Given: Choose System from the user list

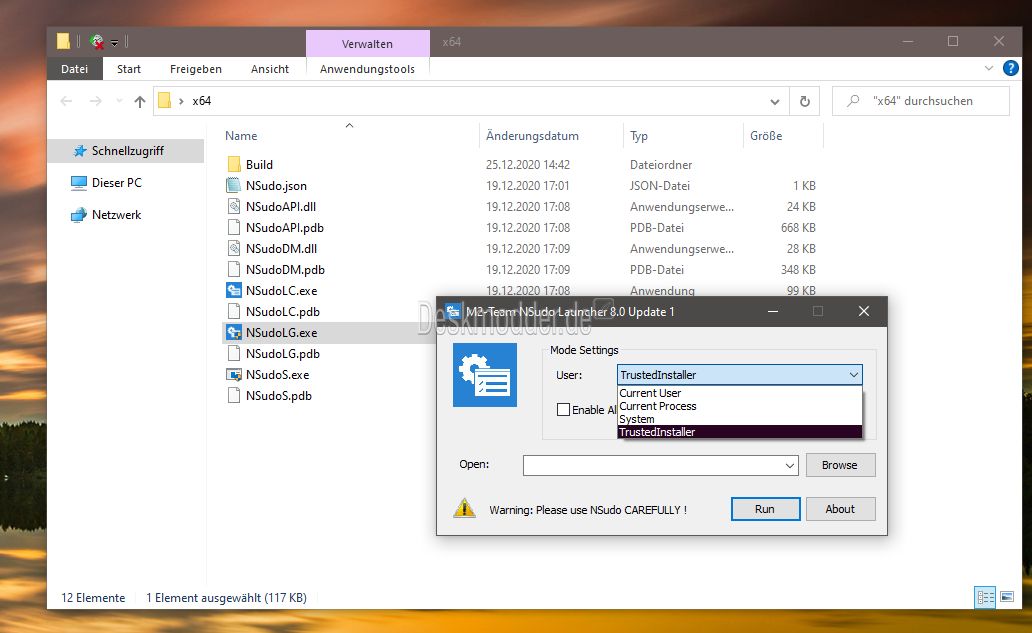Looking at the screenshot, I should tap(740, 419).
